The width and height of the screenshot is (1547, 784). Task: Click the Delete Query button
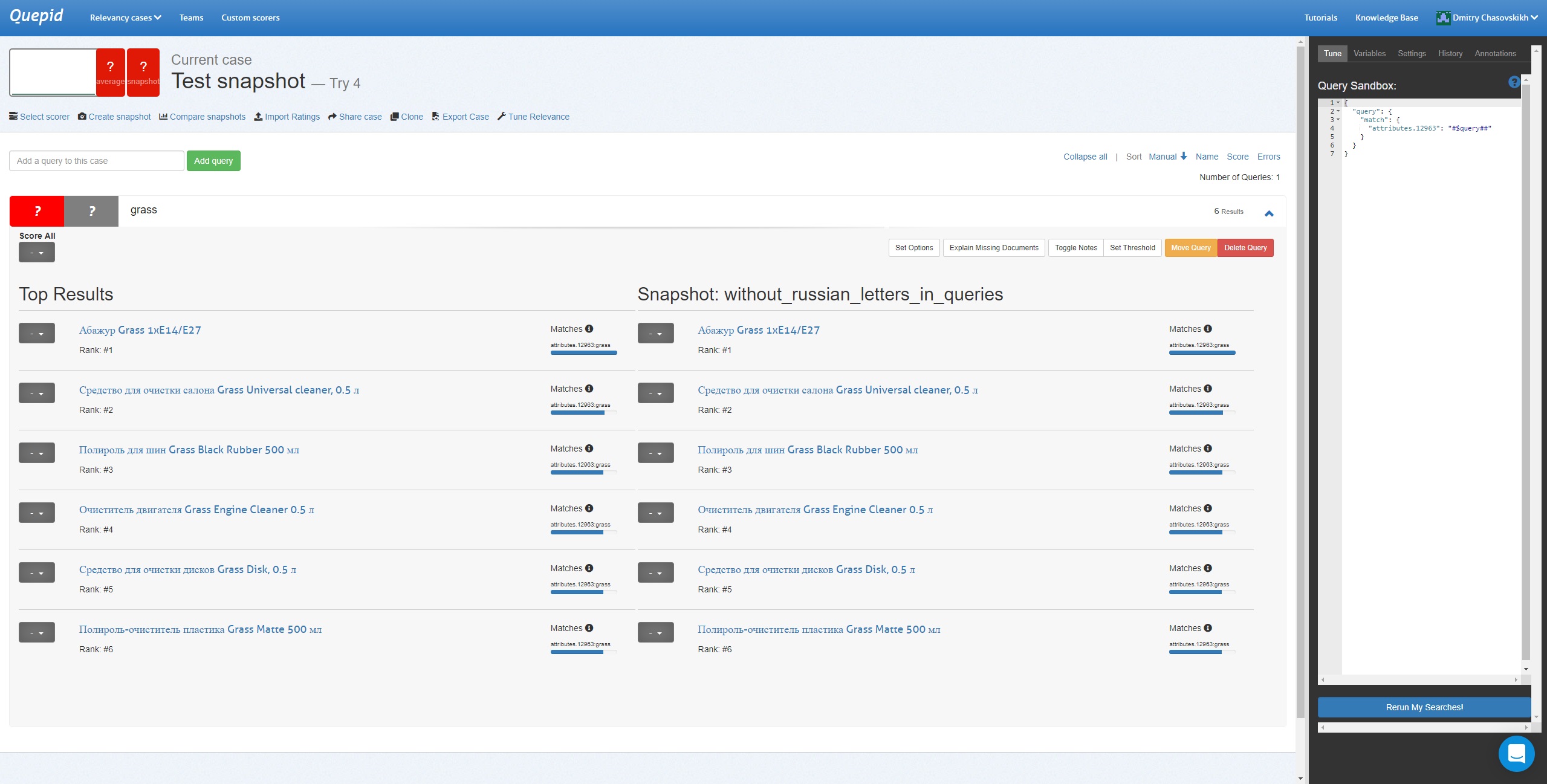pos(1245,248)
